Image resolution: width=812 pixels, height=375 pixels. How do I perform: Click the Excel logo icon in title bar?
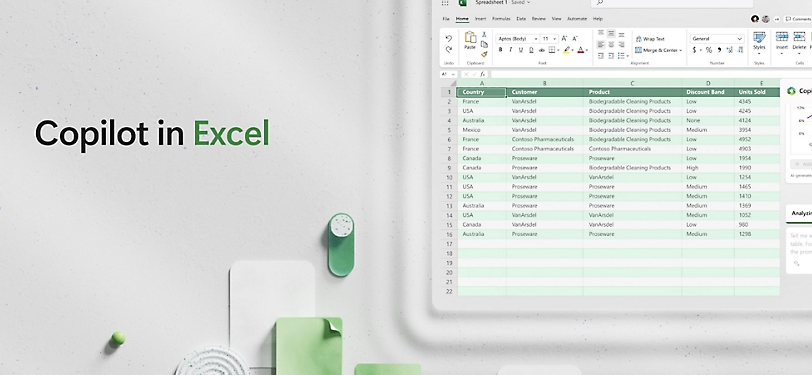pyautogui.click(x=463, y=3)
